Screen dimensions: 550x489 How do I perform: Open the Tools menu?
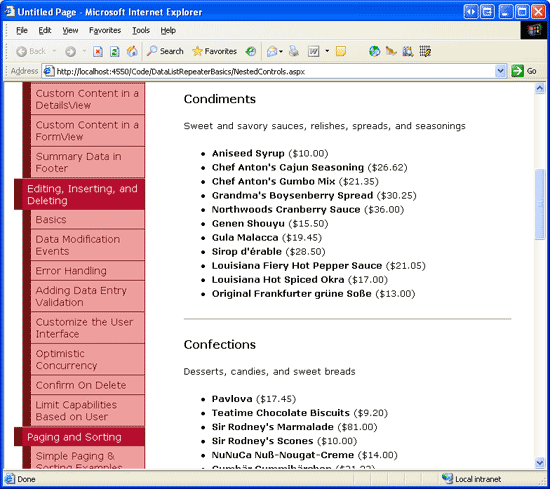(x=141, y=31)
